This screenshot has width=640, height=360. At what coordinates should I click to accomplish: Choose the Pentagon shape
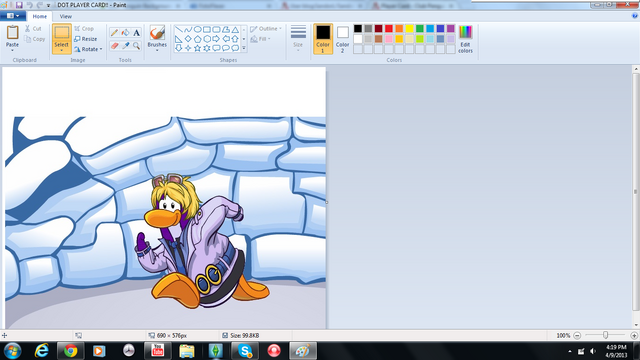198,39
